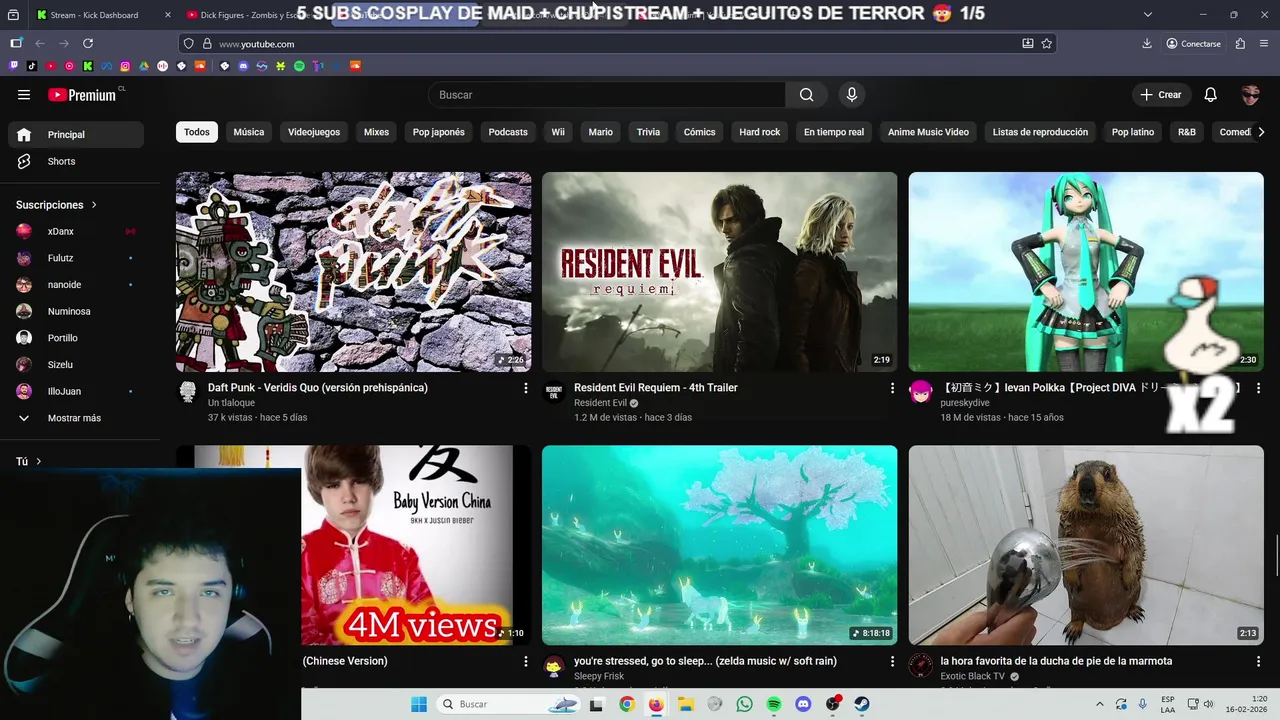Open File Explorer from the taskbar
The height and width of the screenshot is (720, 1280).
[685, 704]
